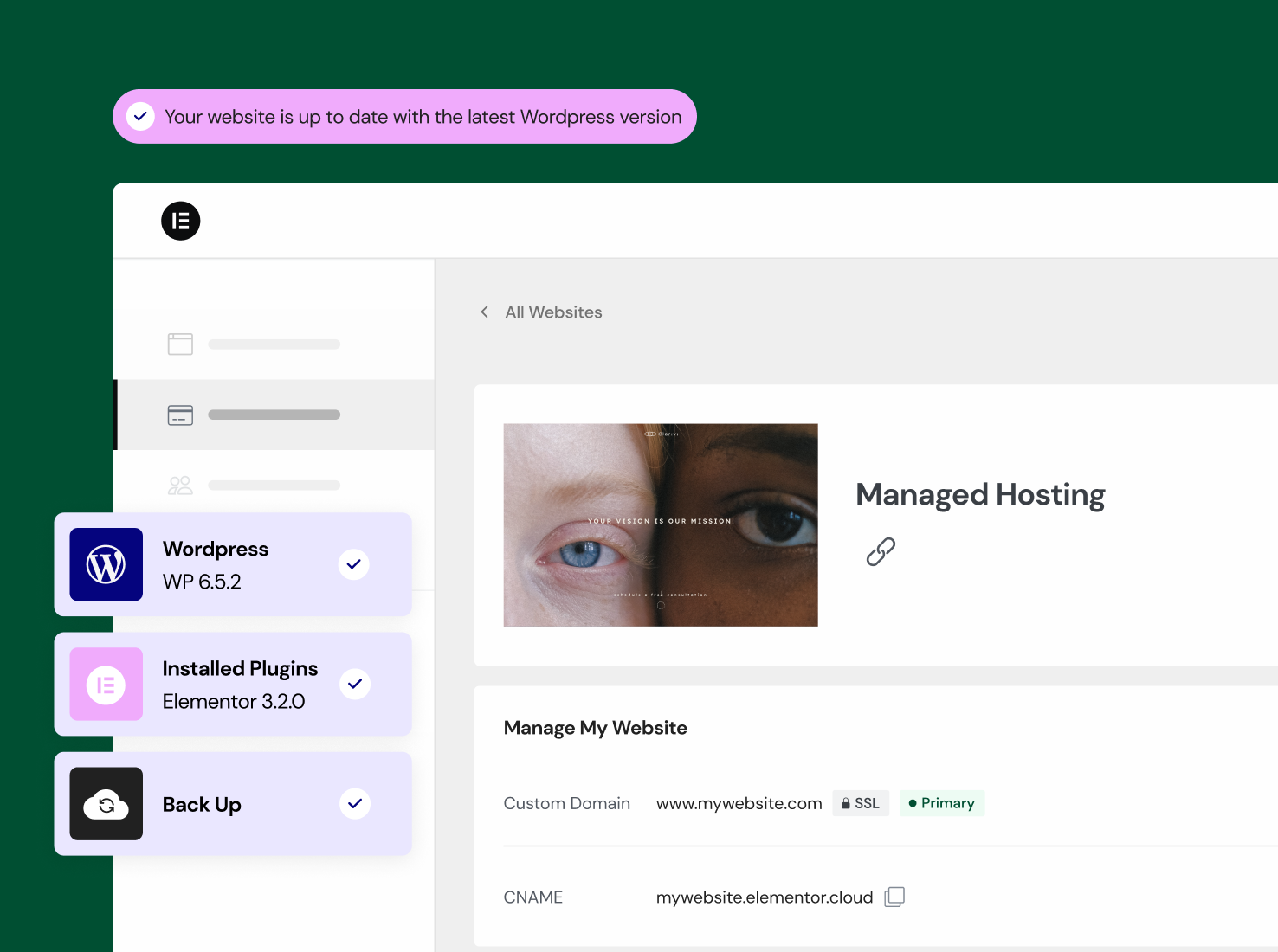
Task: Click the Installed Plugins card title
Action: click(x=240, y=669)
